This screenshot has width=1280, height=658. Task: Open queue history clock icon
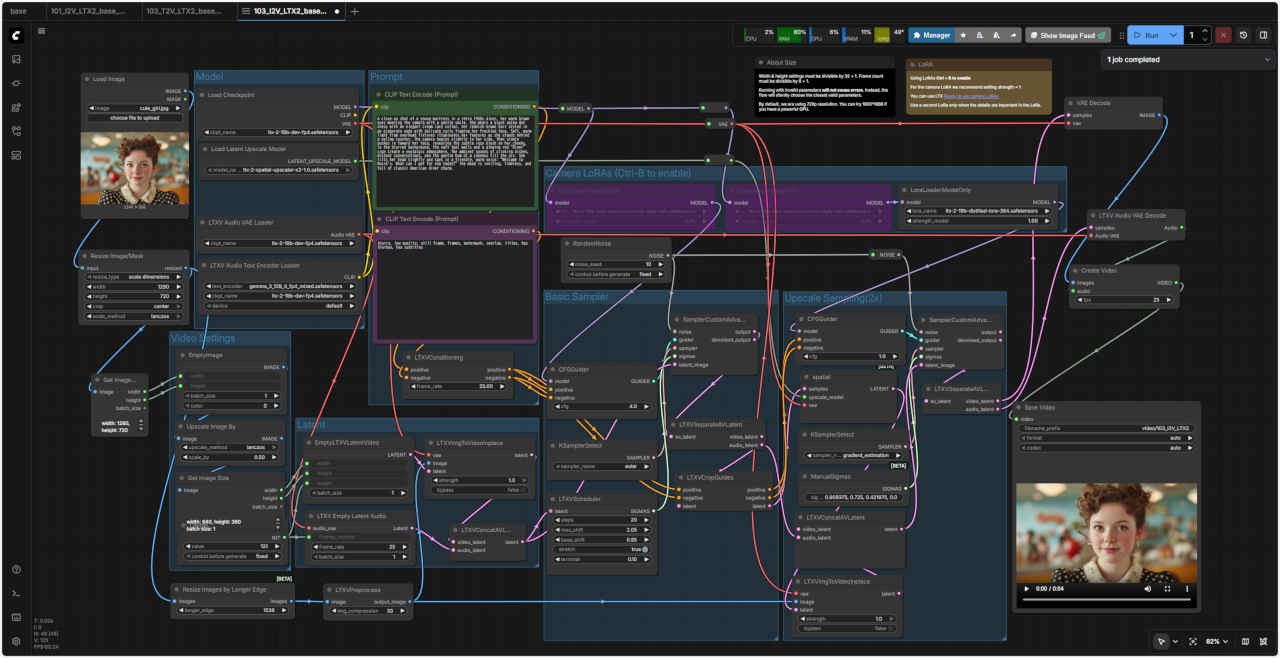coord(1243,35)
